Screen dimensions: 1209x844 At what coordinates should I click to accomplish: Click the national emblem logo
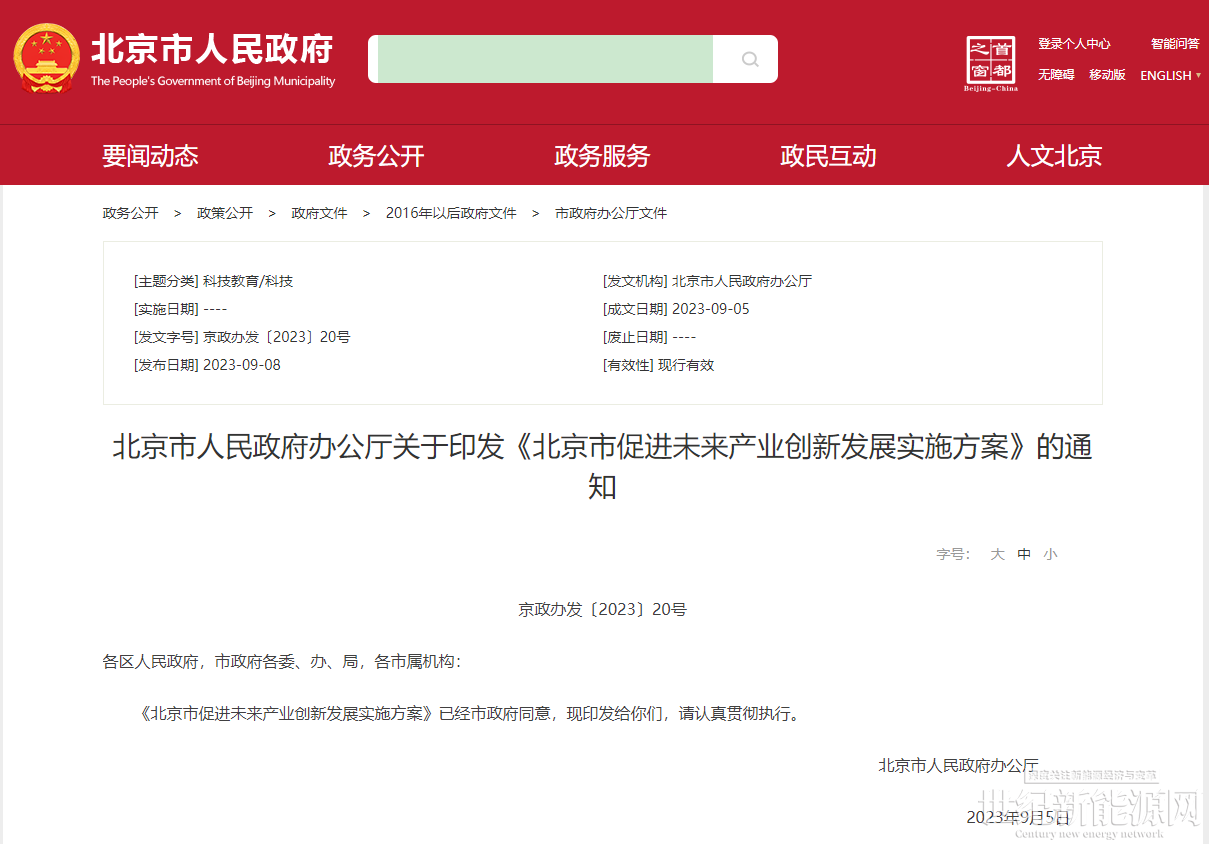click(46, 59)
